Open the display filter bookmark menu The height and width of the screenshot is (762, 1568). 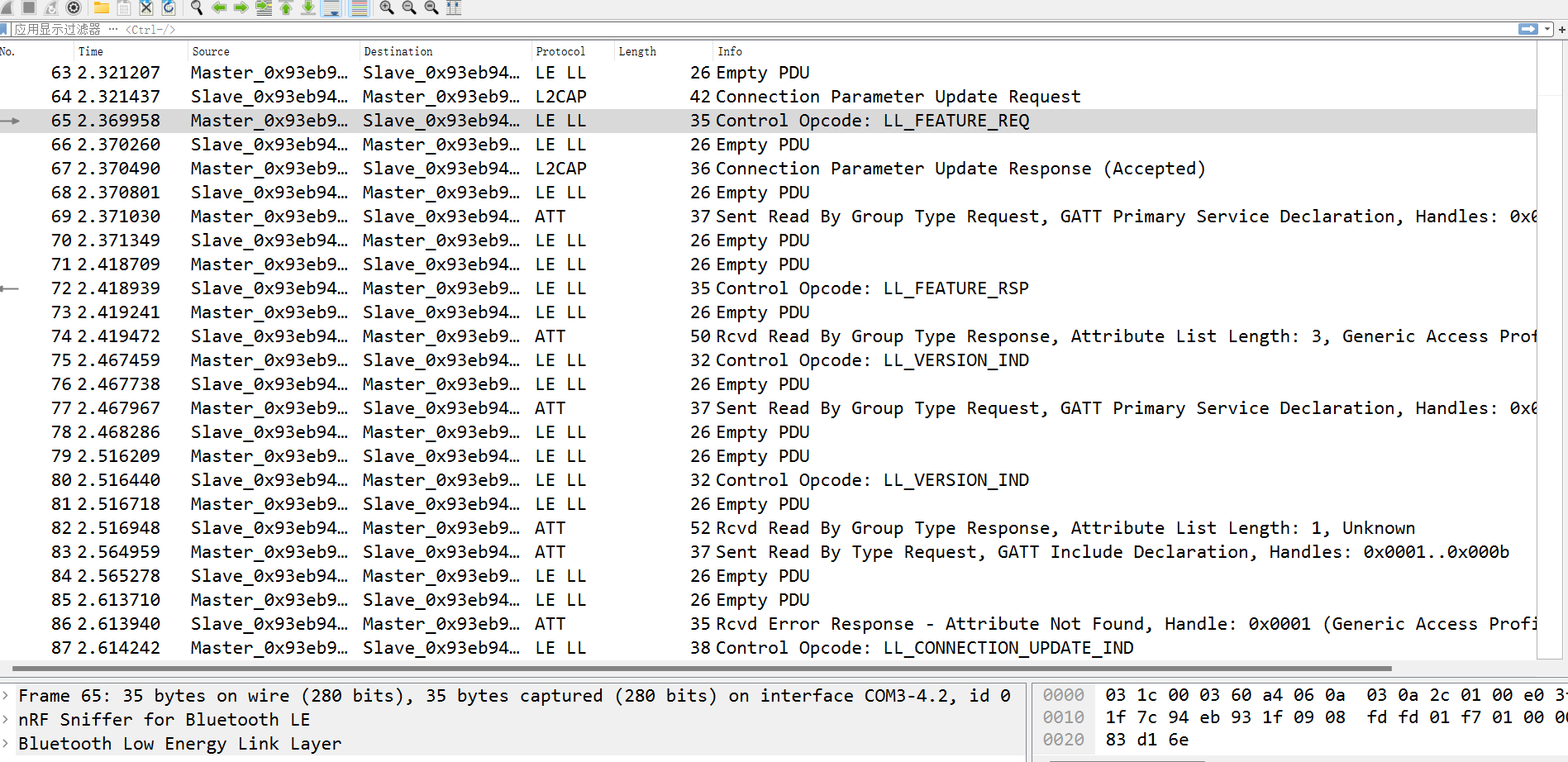(4, 29)
